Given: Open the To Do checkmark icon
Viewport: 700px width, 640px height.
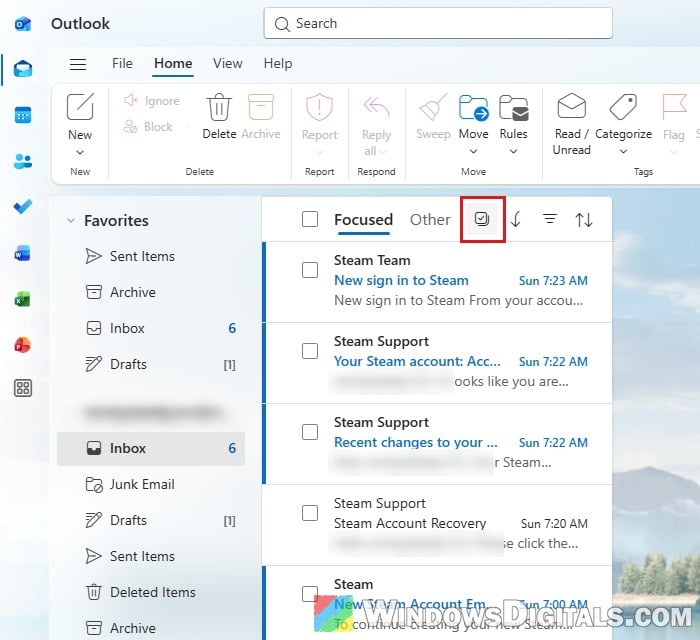Looking at the screenshot, I should (23, 207).
